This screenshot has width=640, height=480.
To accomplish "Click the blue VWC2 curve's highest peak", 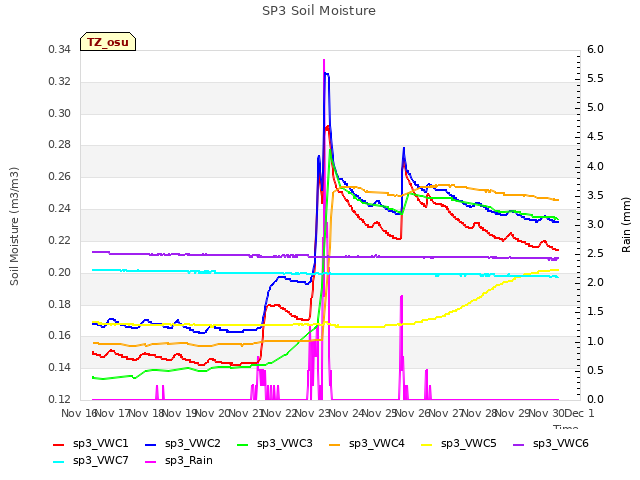I will click(326, 73).
